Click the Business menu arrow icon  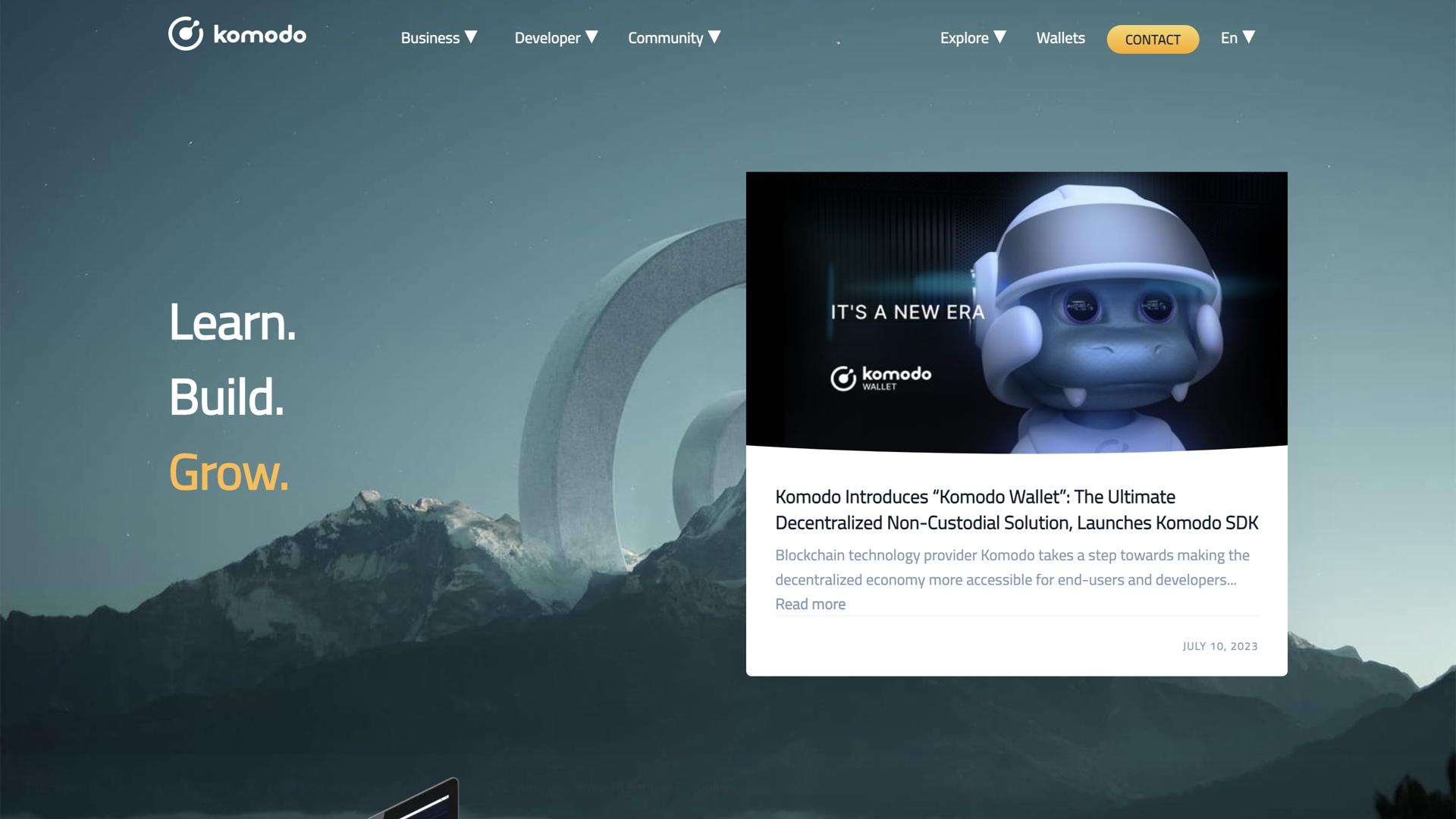471,37
